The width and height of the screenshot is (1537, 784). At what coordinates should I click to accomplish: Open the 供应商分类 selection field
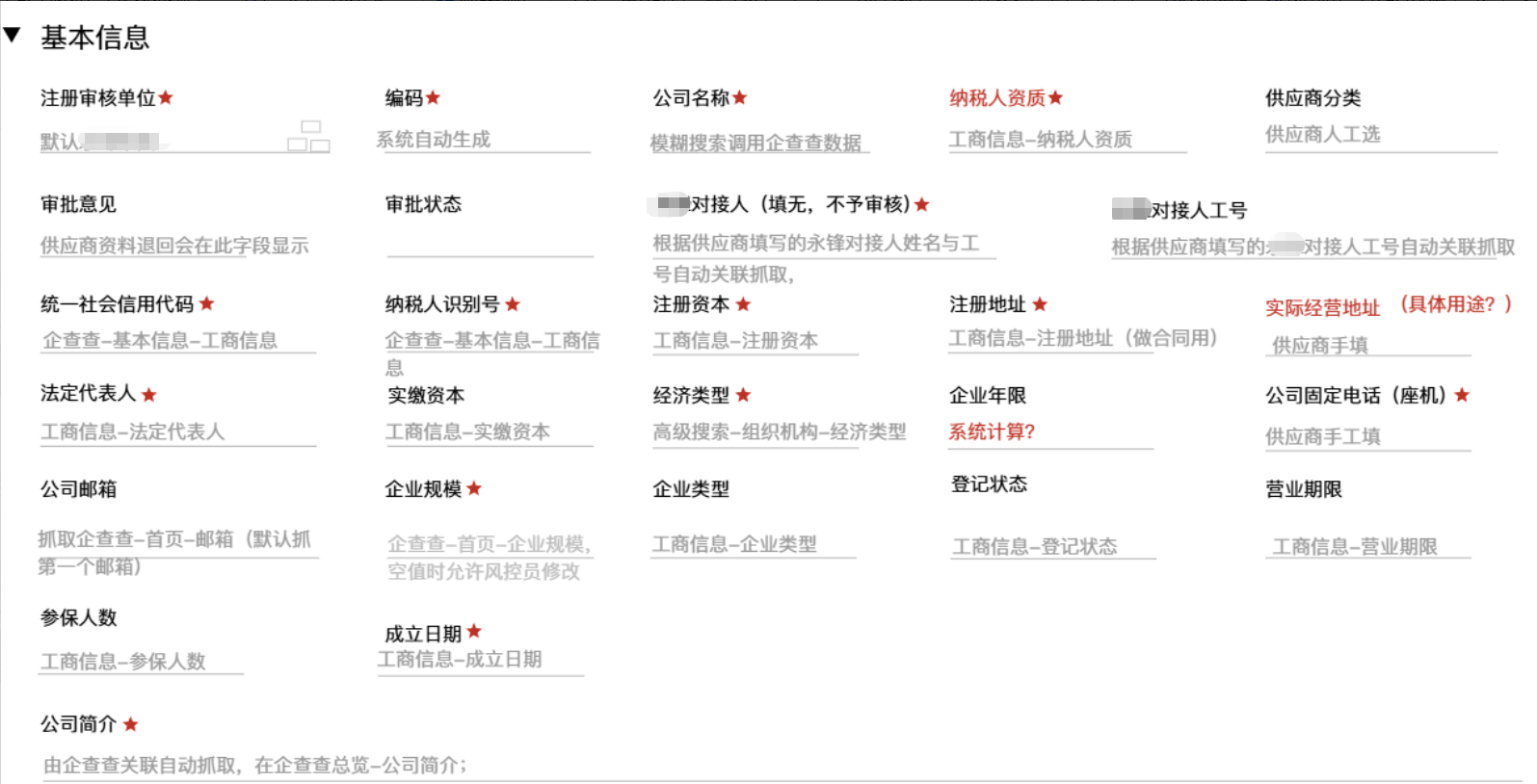pos(1380,135)
